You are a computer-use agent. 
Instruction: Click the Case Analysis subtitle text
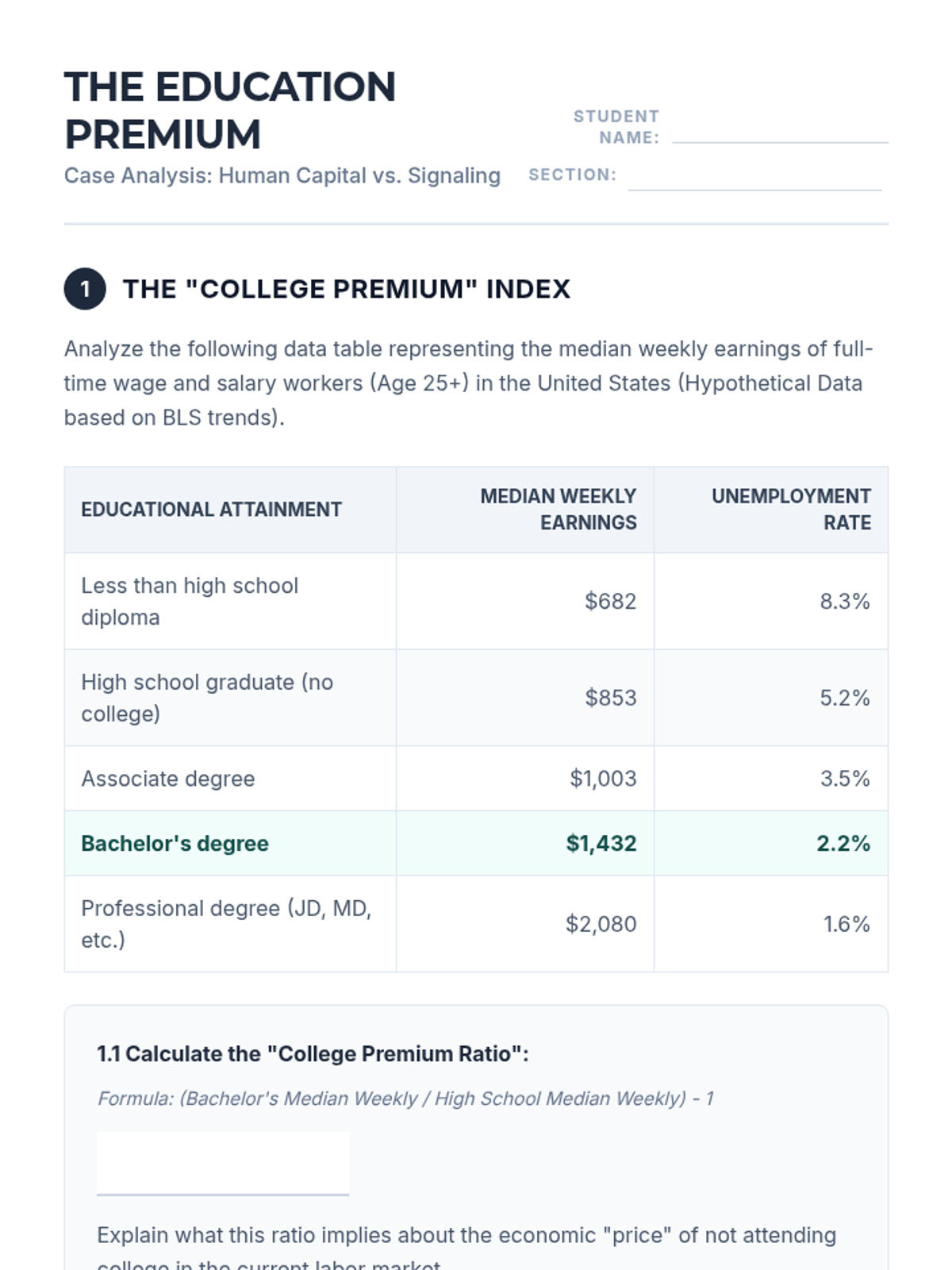pyautogui.click(x=282, y=175)
